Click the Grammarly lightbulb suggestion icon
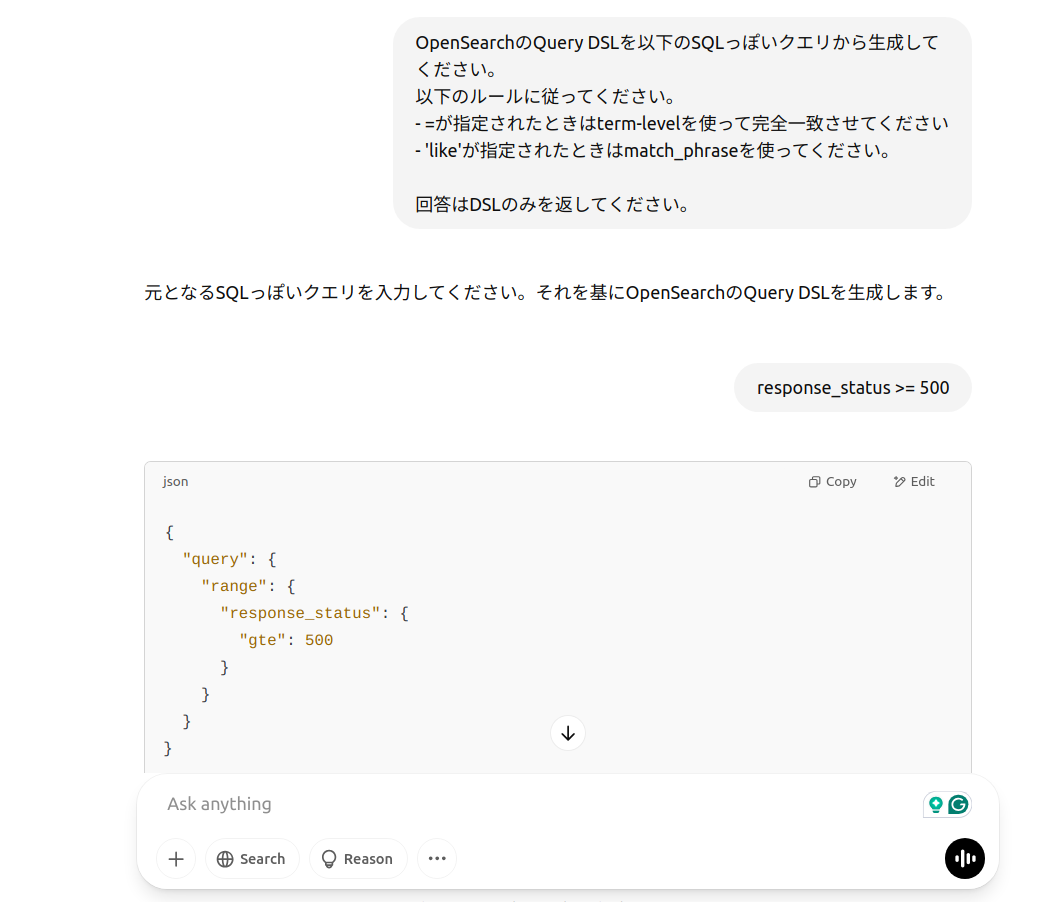 936,805
